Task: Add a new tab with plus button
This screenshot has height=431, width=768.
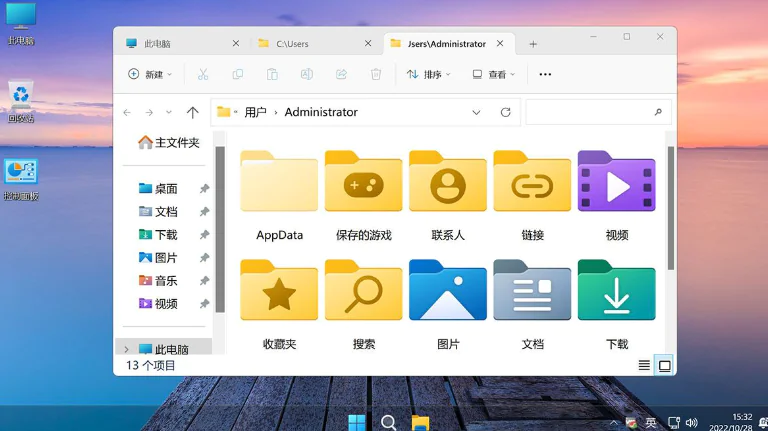Action: [x=533, y=44]
